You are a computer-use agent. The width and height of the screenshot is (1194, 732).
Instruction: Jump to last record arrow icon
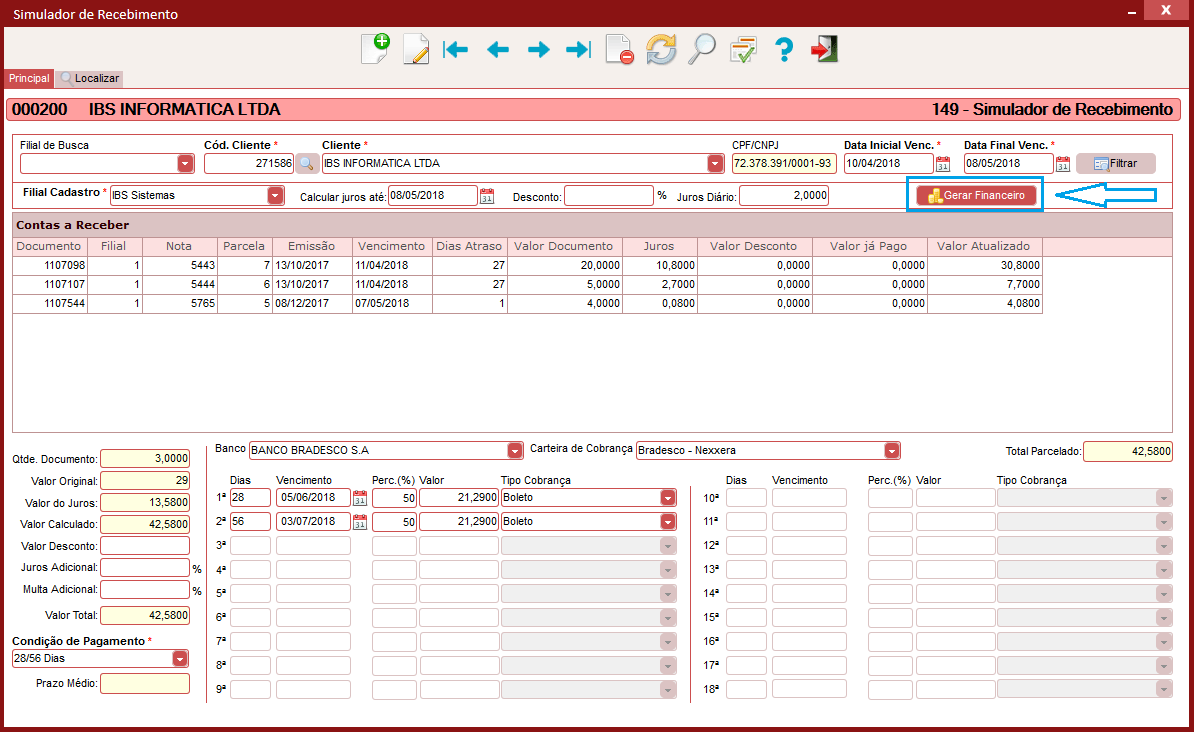click(579, 50)
